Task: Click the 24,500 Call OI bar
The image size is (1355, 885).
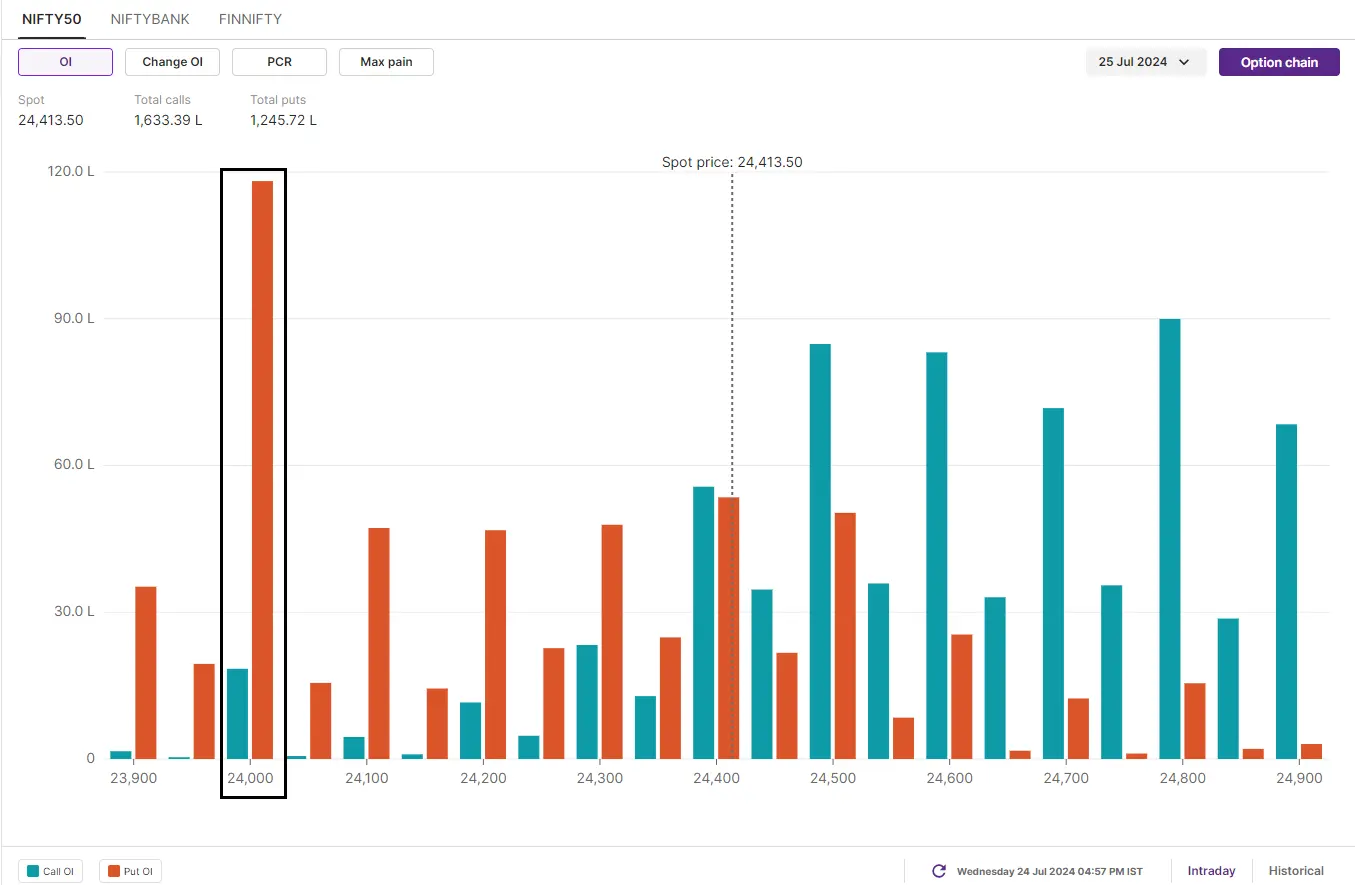Action: [x=820, y=551]
